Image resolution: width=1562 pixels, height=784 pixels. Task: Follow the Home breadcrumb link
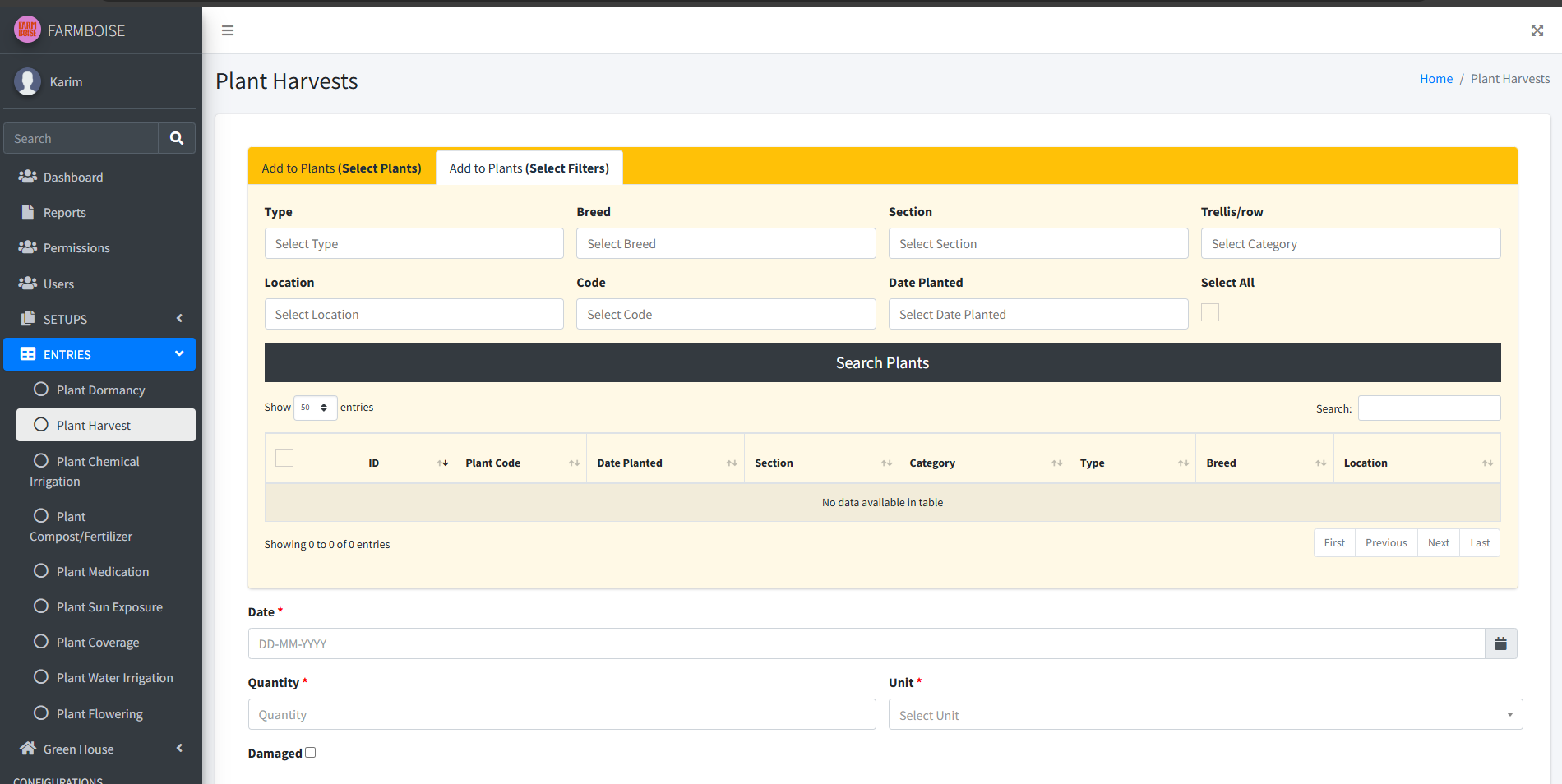(1435, 79)
